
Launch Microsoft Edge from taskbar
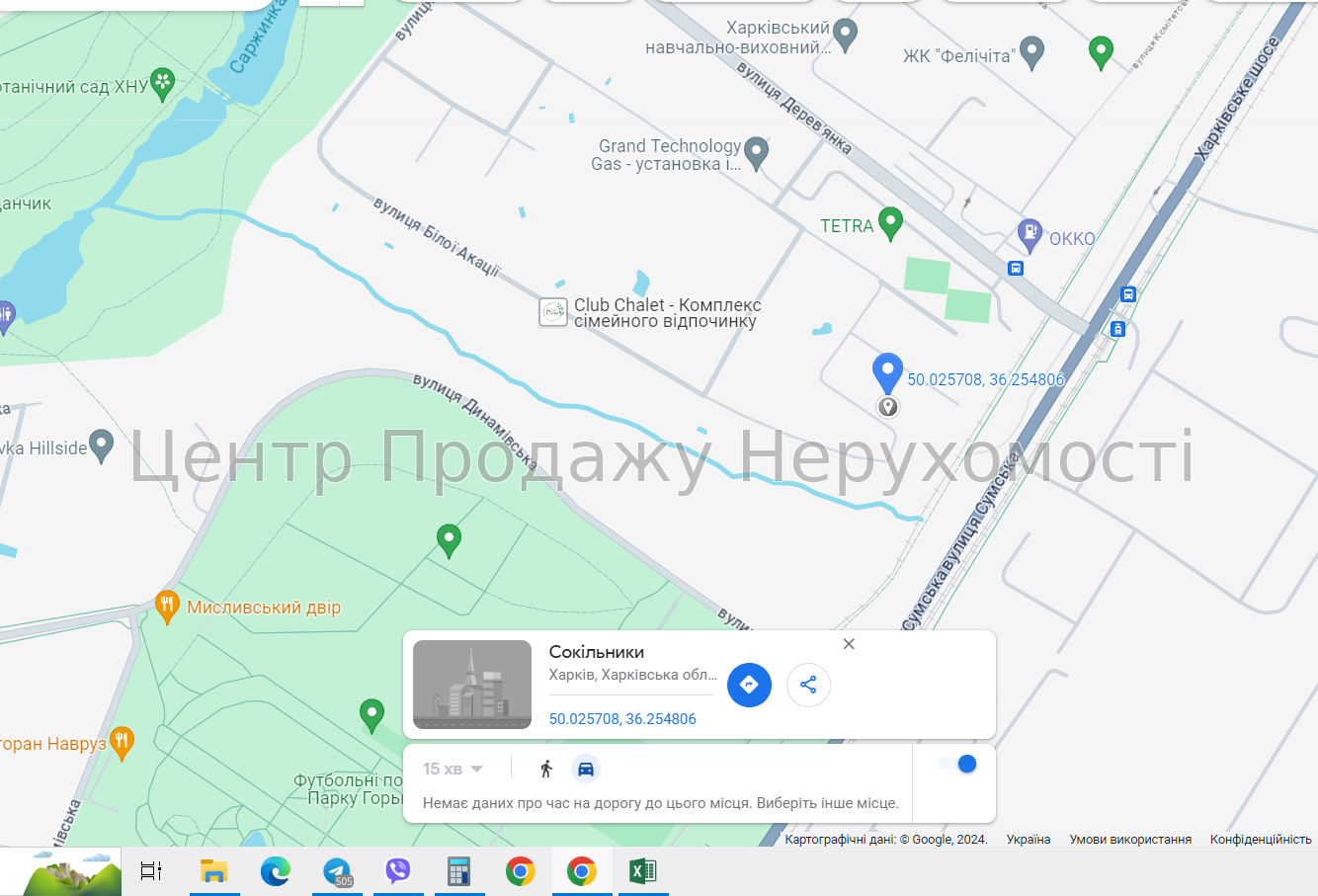[x=275, y=871]
